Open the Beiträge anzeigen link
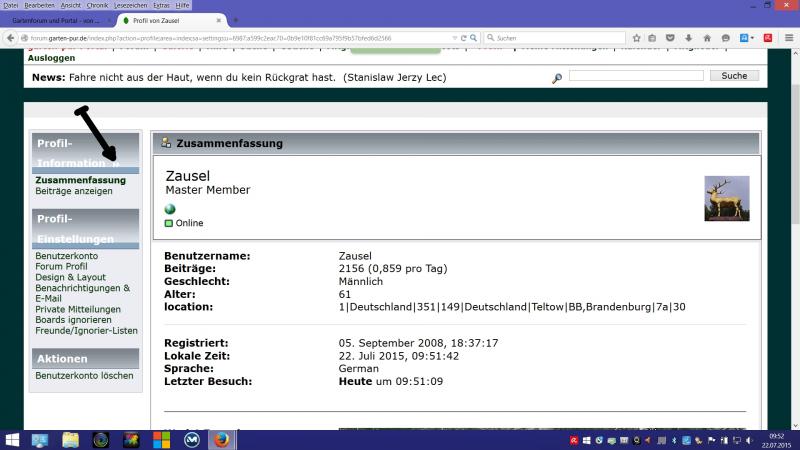Screen dimensions: 800x450 [x=74, y=191]
